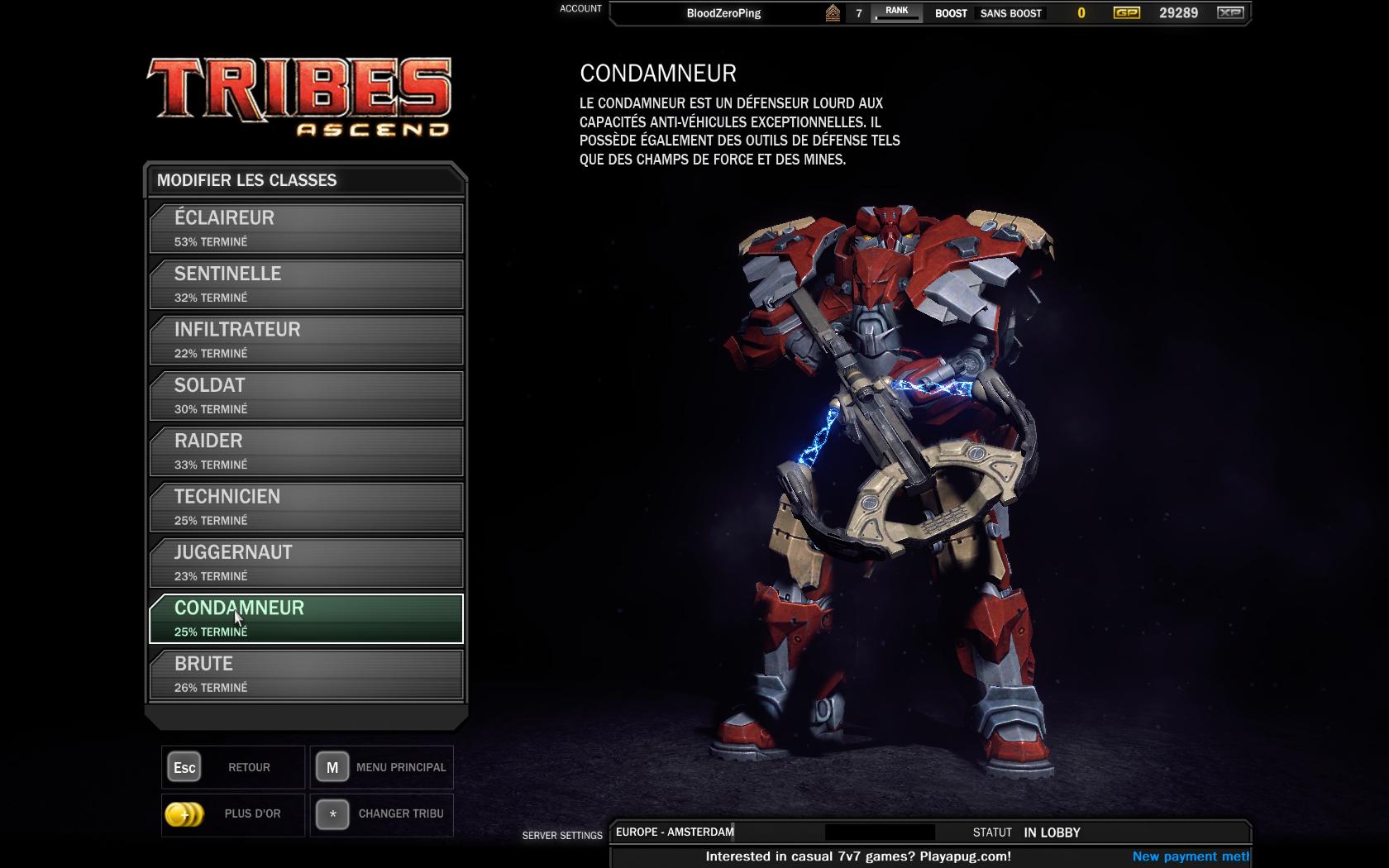
Task: Click the Condamneur title heading
Action: (x=658, y=73)
